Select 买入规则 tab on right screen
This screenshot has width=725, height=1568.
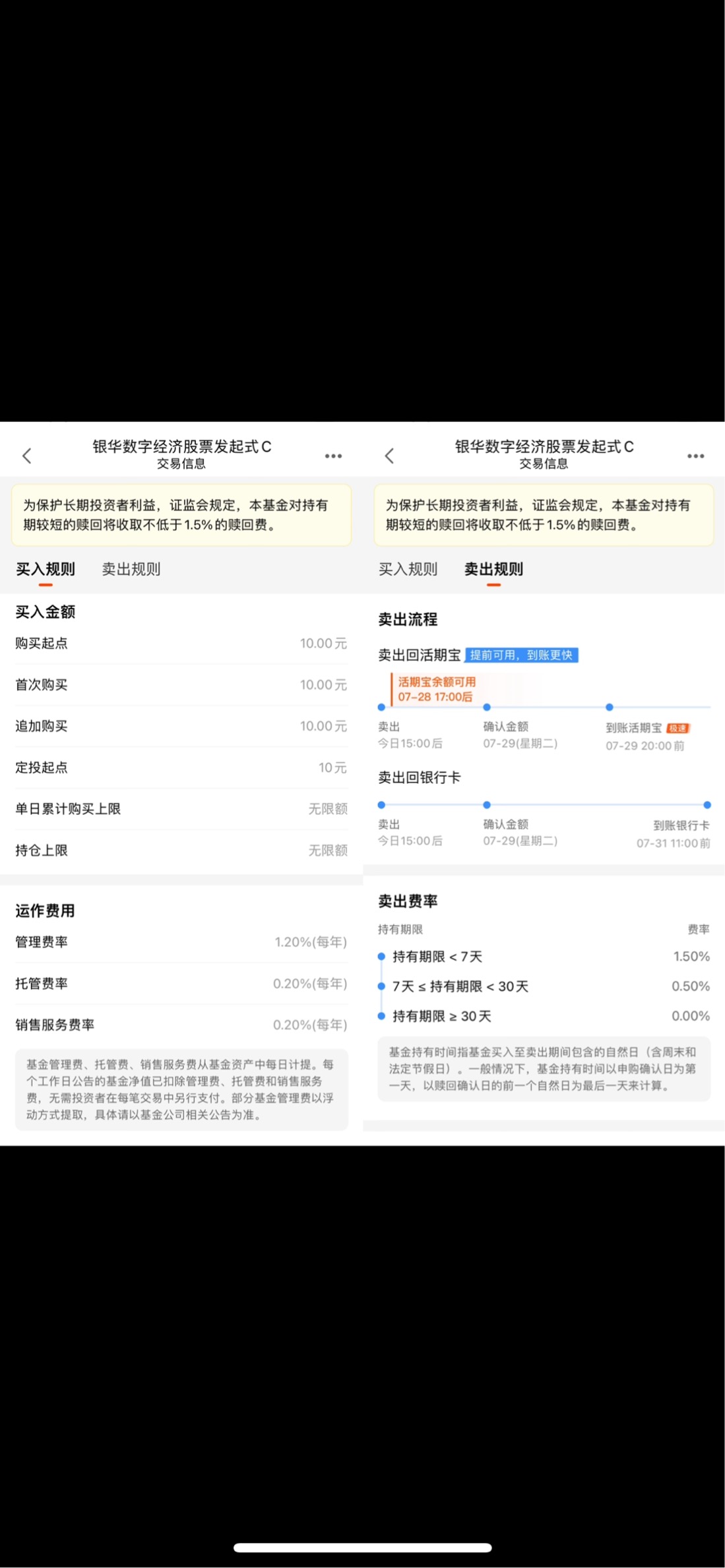pos(408,569)
